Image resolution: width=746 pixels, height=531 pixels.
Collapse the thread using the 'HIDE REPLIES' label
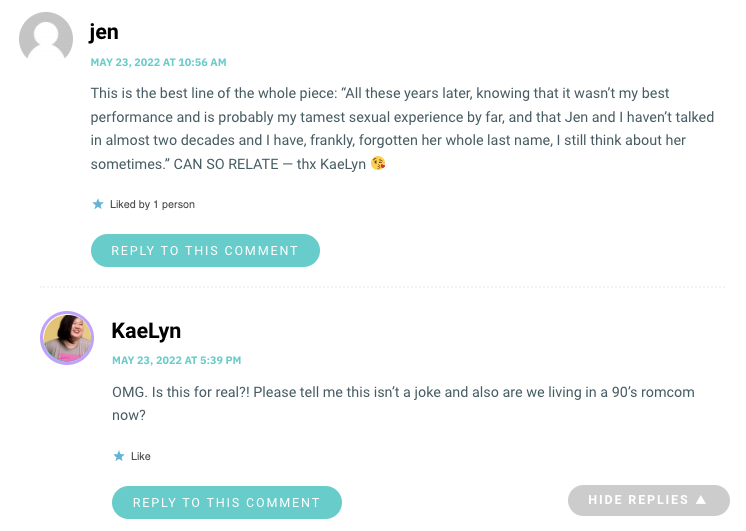tap(638, 500)
